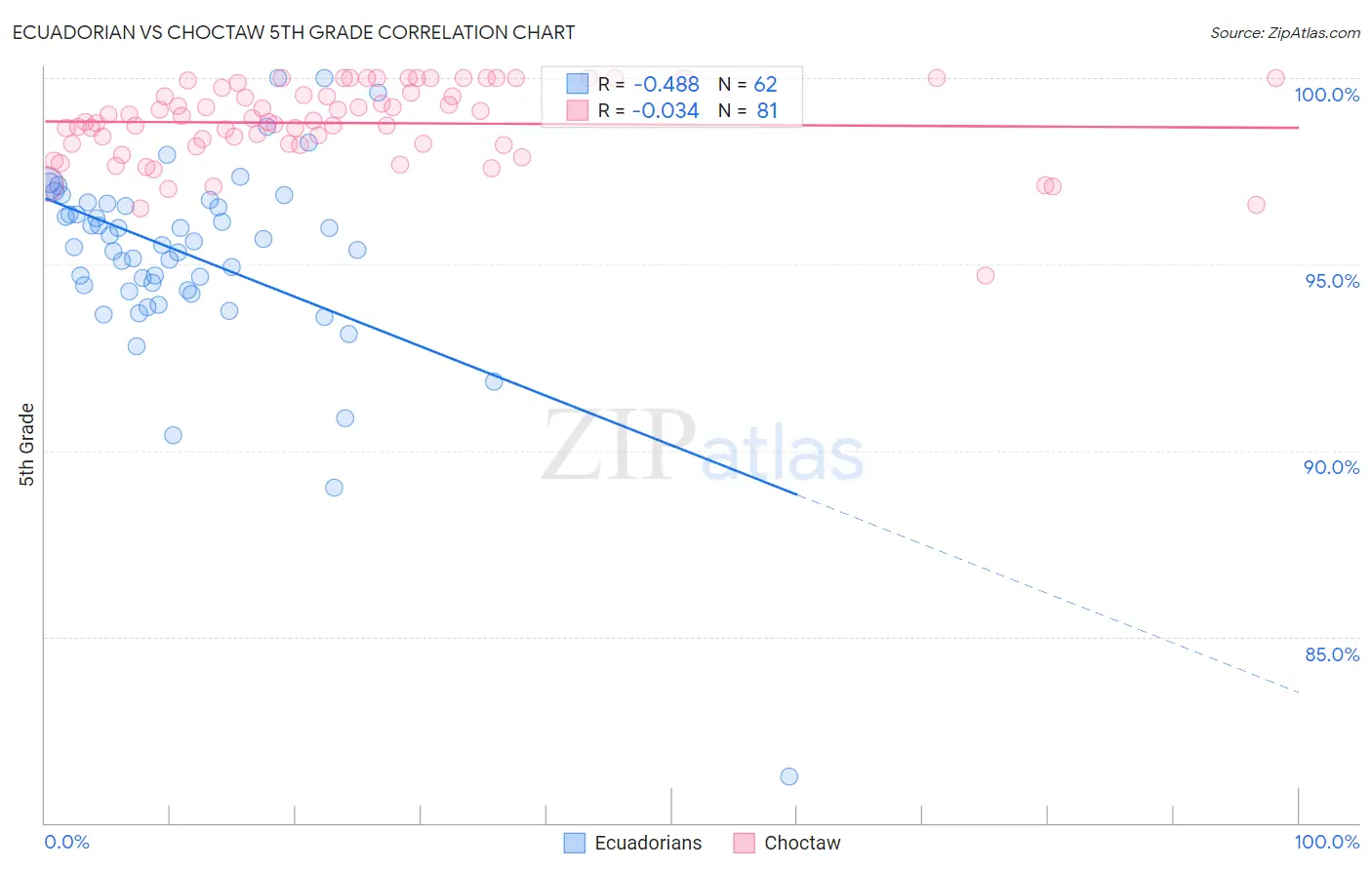The height and width of the screenshot is (870, 1372).
Task: Click the rightmost pink data point at top
Action: [1275, 78]
